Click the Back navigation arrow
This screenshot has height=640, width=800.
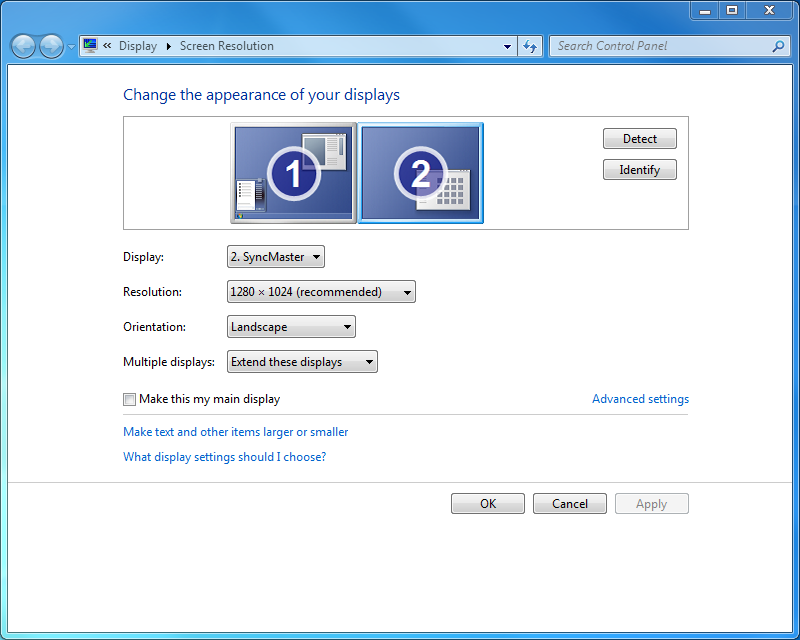pyautogui.click(x=23, y=46)
